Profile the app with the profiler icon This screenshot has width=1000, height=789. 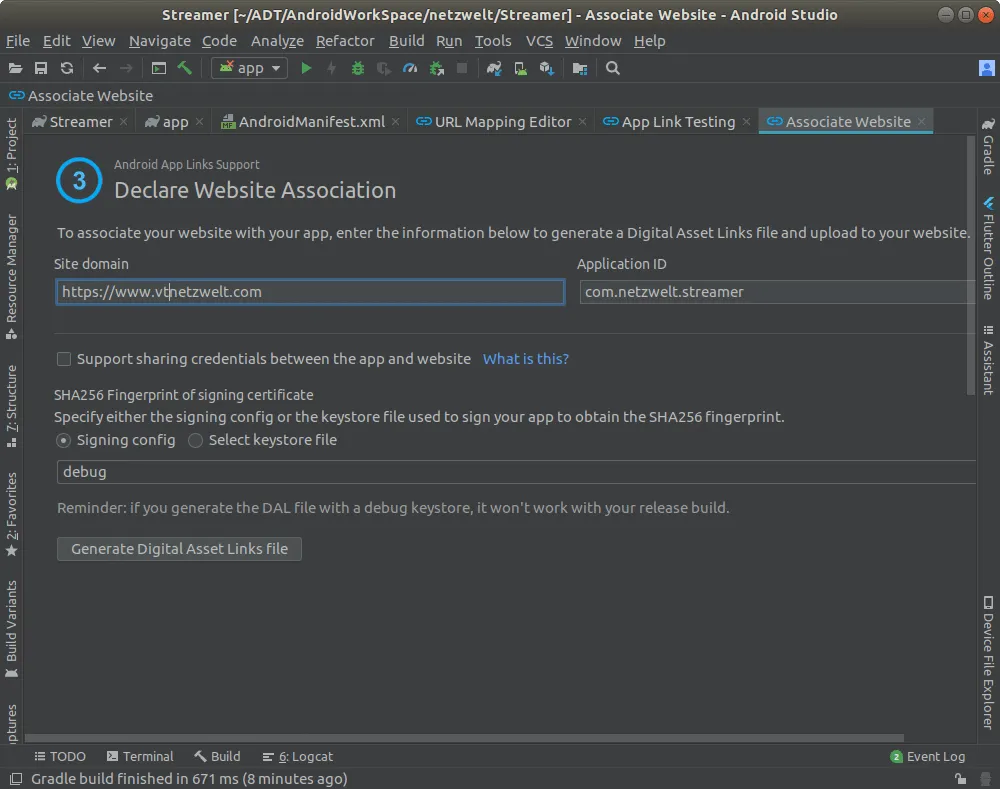coord(410,68)
